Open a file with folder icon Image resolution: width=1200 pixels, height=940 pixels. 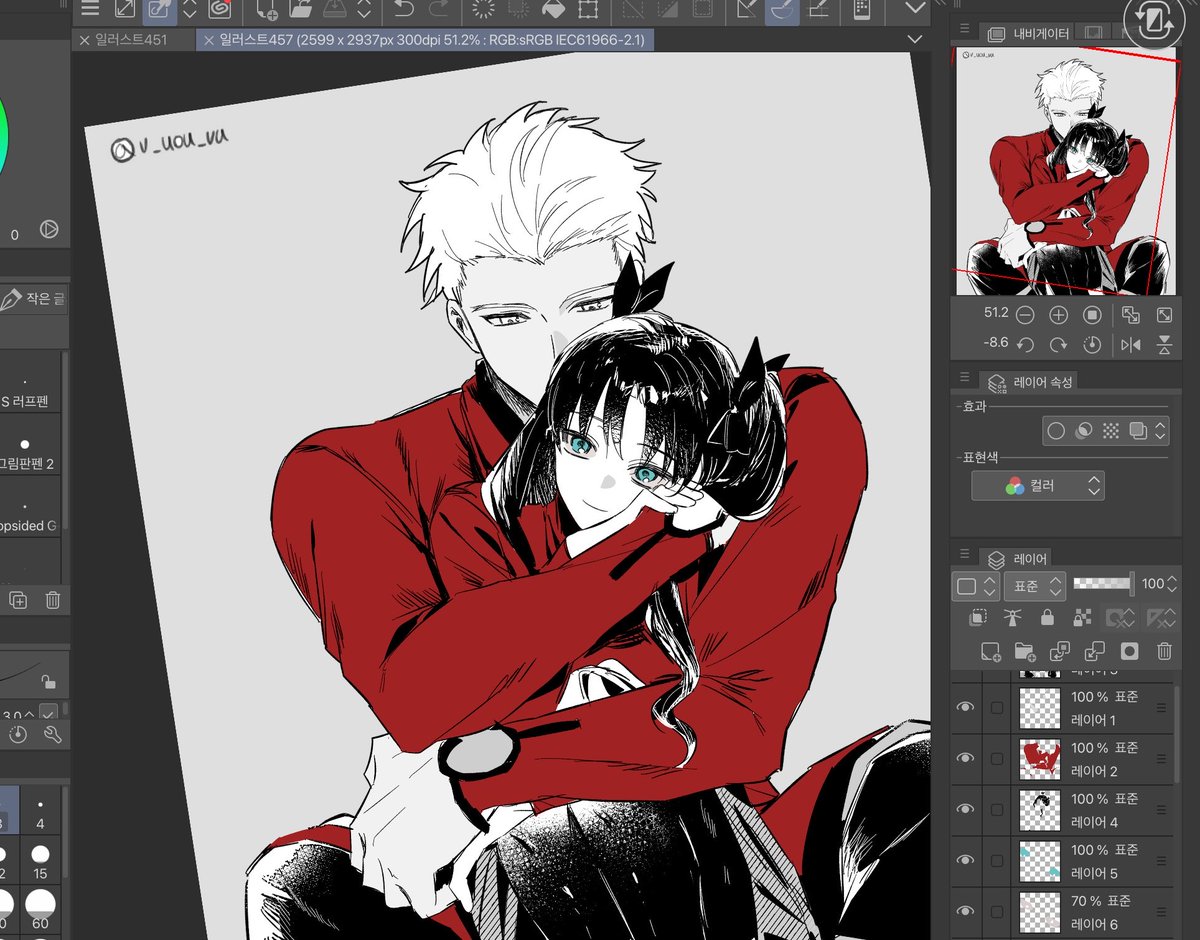coord(300,10)
